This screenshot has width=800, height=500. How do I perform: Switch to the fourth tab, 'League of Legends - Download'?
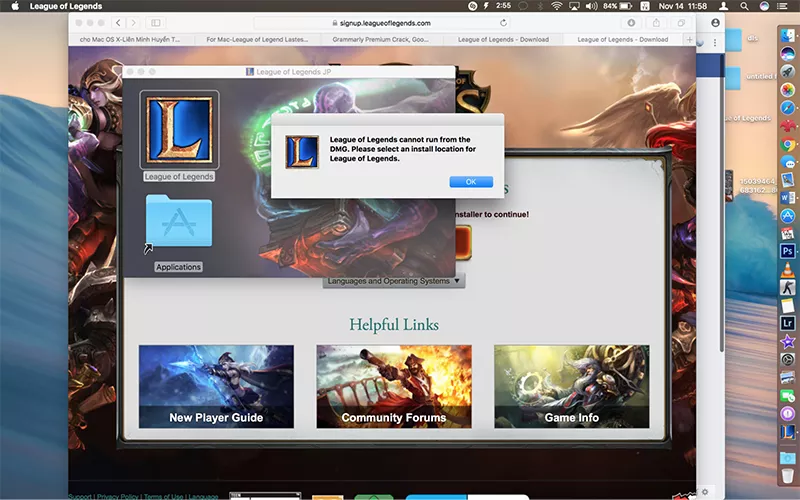click(x=503, y=39)
